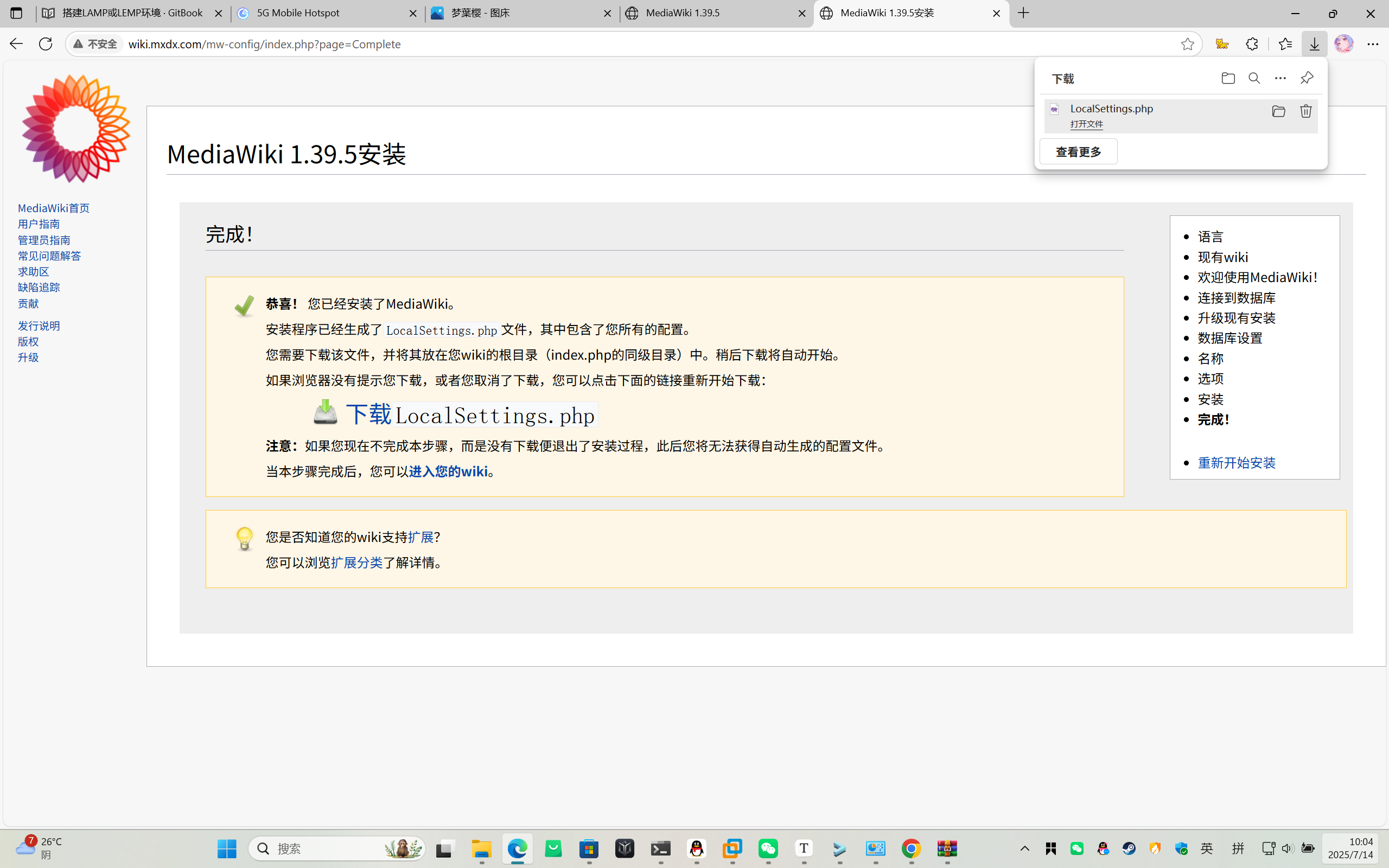
Task: Open the weather widget 26°C
Action: tap(39, 848)
